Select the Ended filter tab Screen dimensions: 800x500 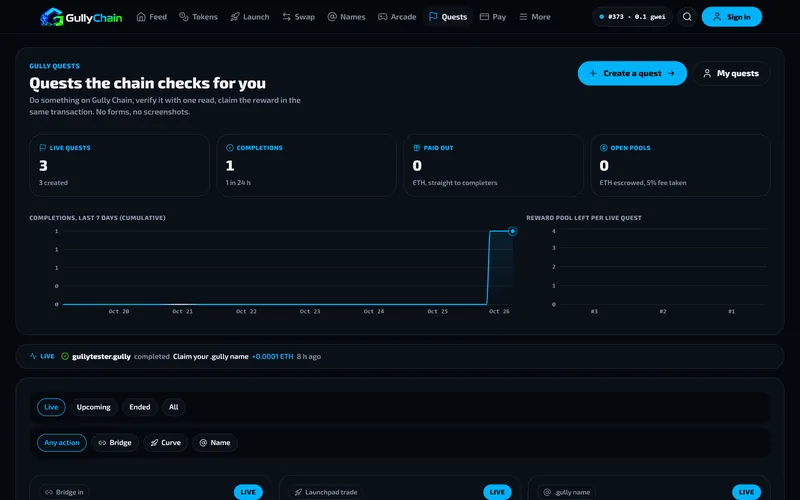(139, 407)
